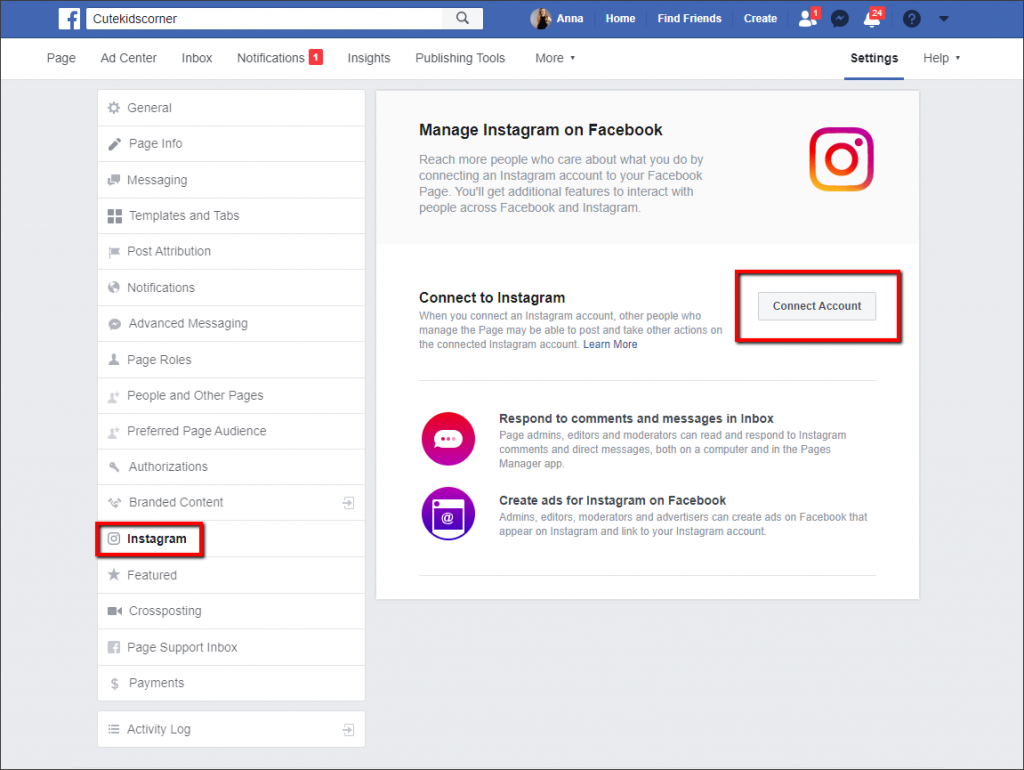Open Messaging settings
This screenshot has width=1024, height=770.
pos(231,180)
